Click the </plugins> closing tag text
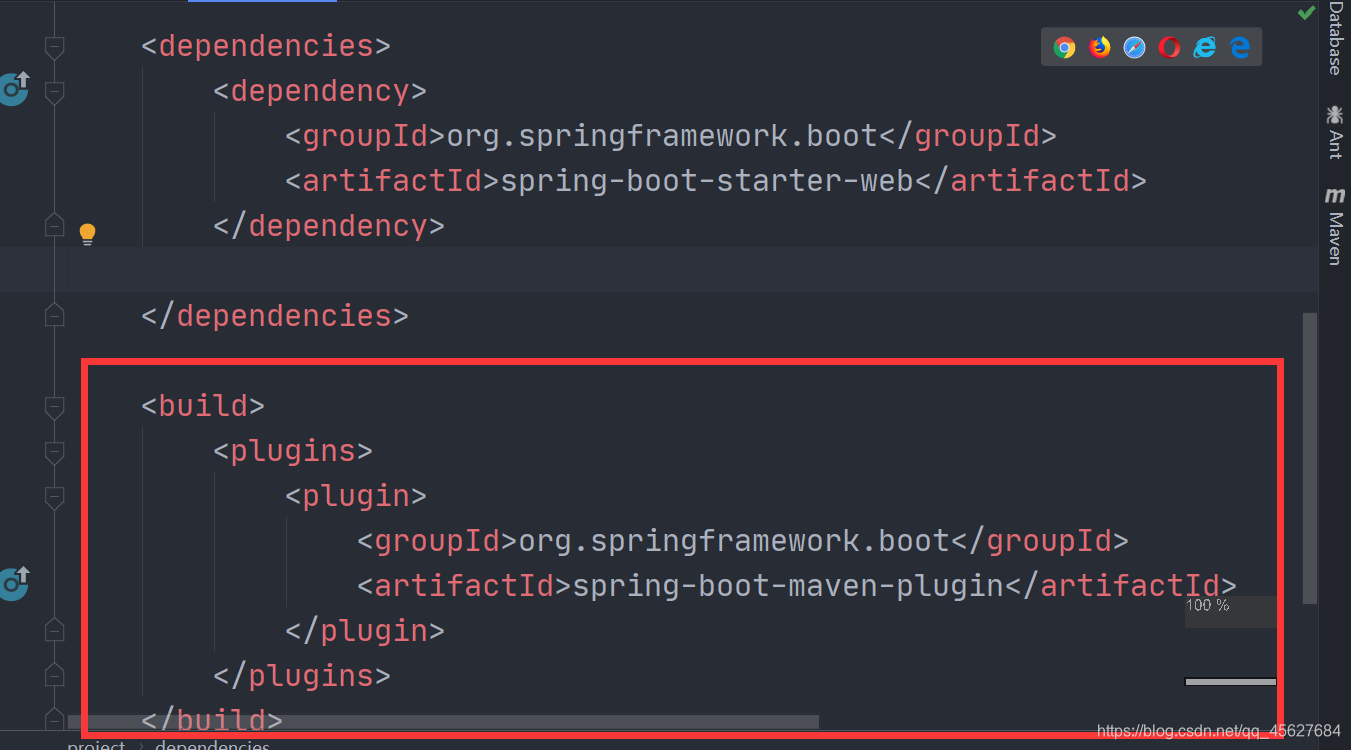 pyautogui.click(x=302, y=676)
